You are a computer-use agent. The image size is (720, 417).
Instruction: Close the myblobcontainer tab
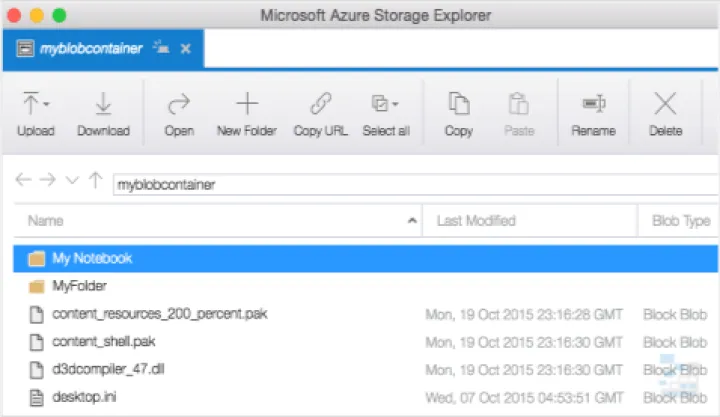coord(185,49)
